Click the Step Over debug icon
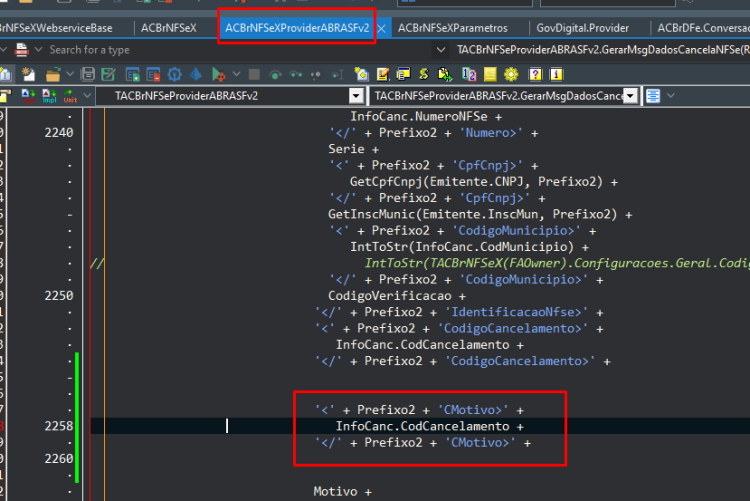The height and width of the screenshot is (501, 750). coord(275,75)
